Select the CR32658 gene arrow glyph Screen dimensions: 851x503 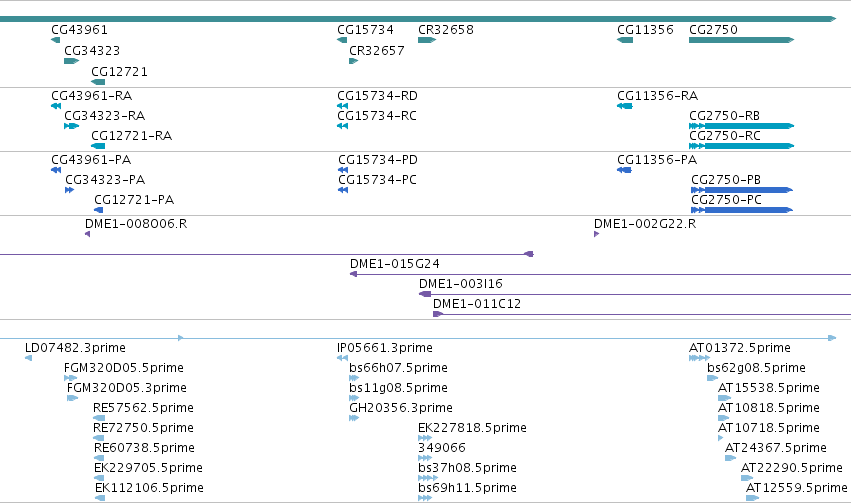[x=427, y=40]
